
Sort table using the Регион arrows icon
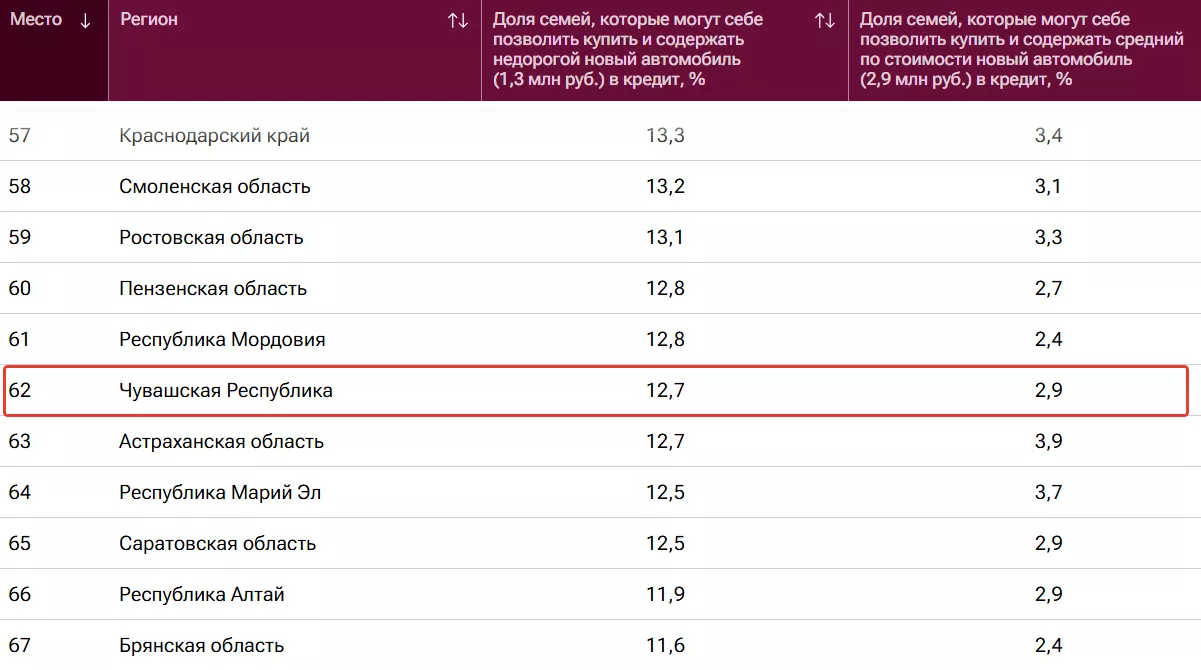pyautogui.click(x=458, y=21)
